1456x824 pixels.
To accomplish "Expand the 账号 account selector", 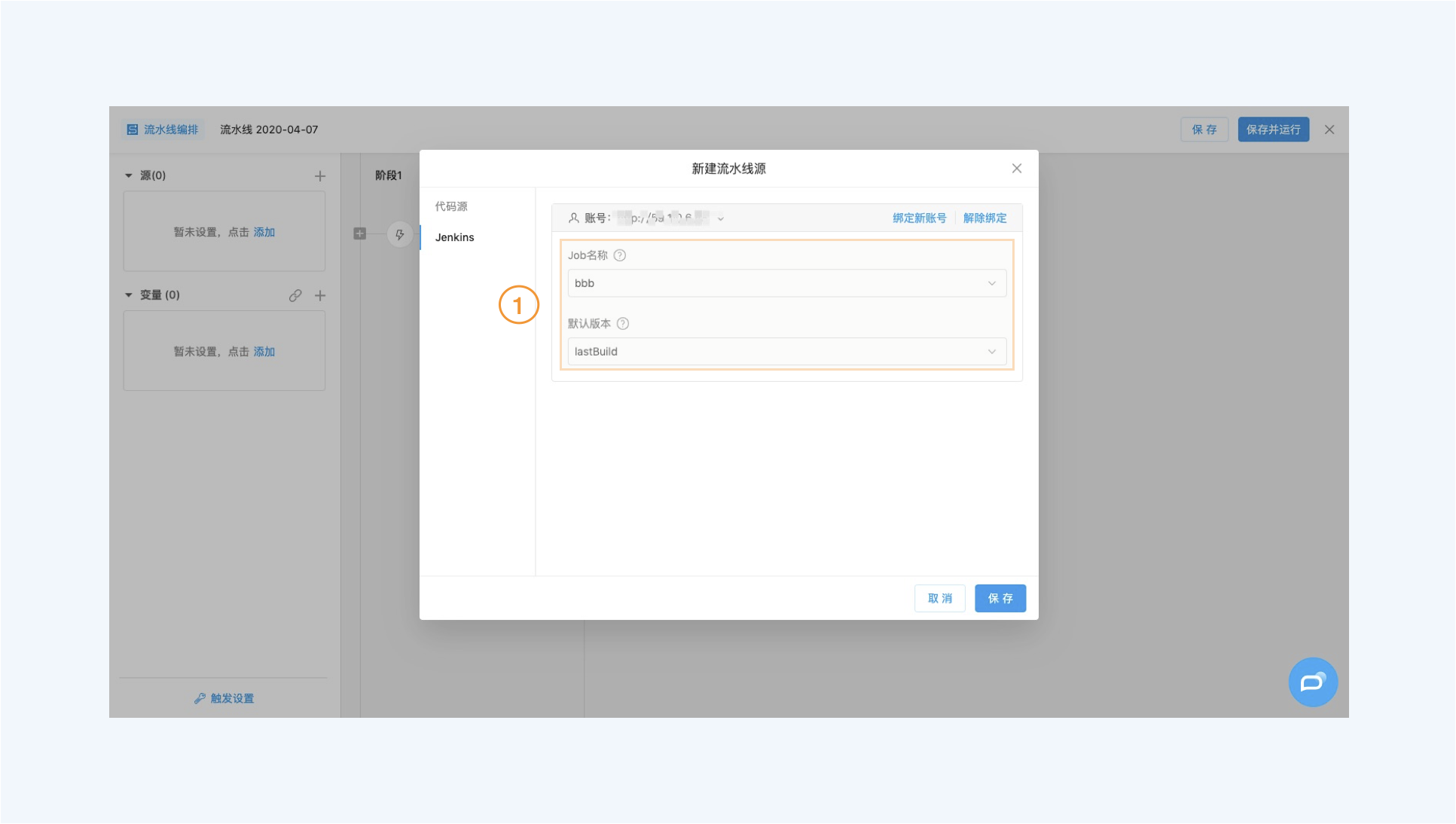I will click(x=721, y=219).
